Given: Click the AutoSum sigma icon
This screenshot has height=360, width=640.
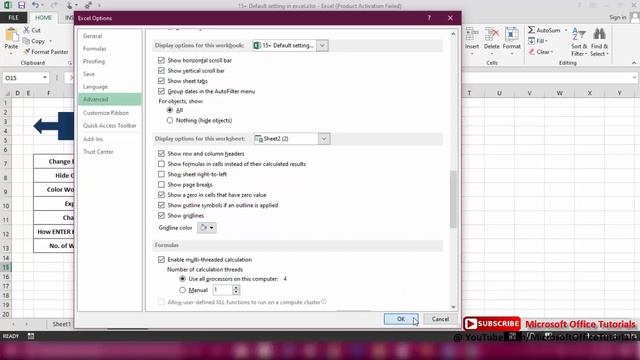Looking at the screenshot, I should (531, 30).
